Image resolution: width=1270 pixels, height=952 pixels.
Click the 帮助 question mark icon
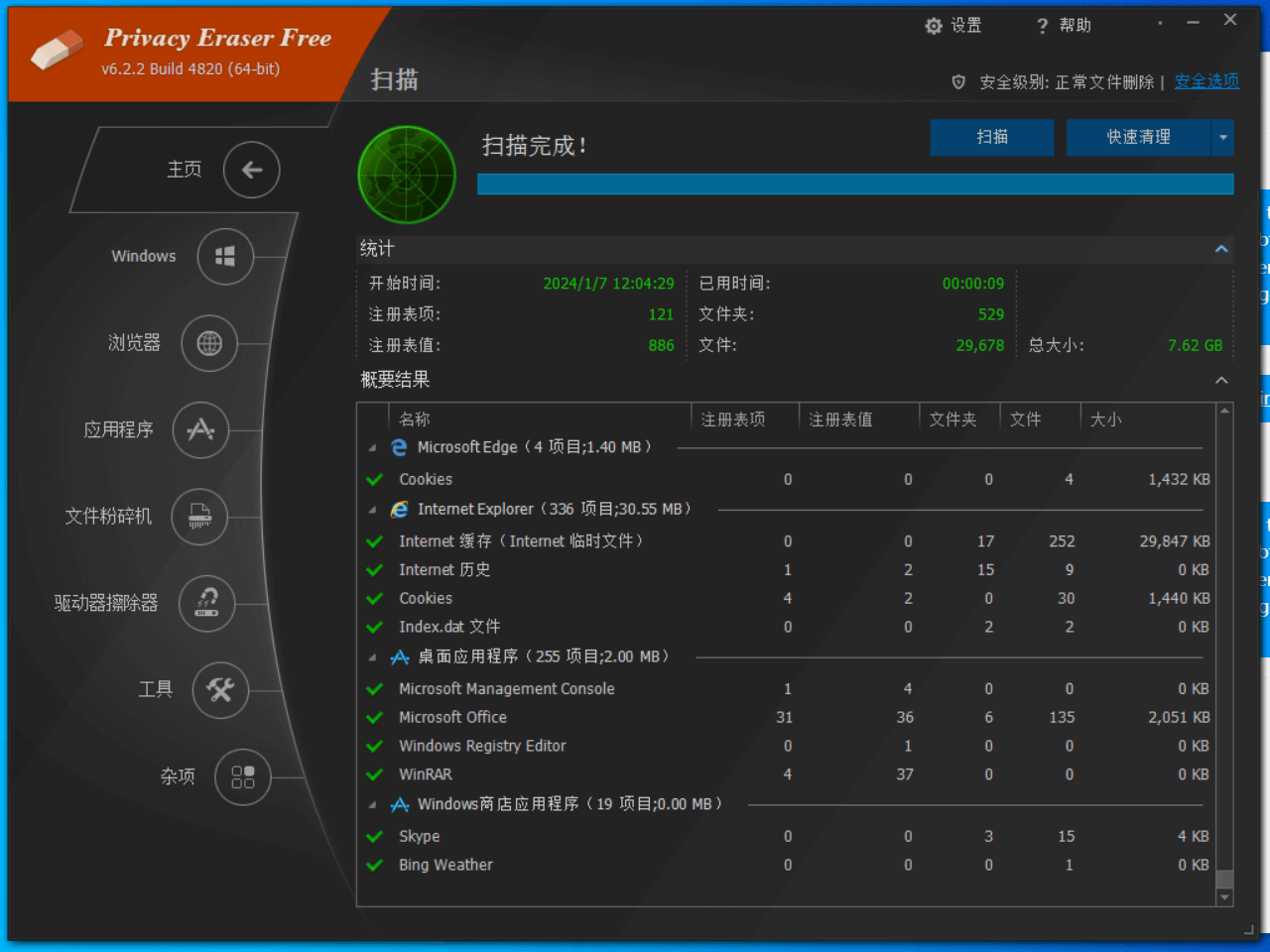[x=1042, y=26]
